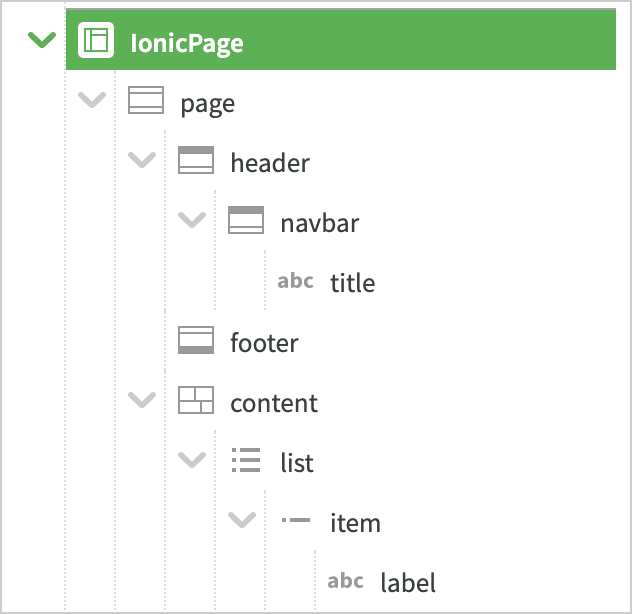Select the title element in tree

click(x=353, y=283)
